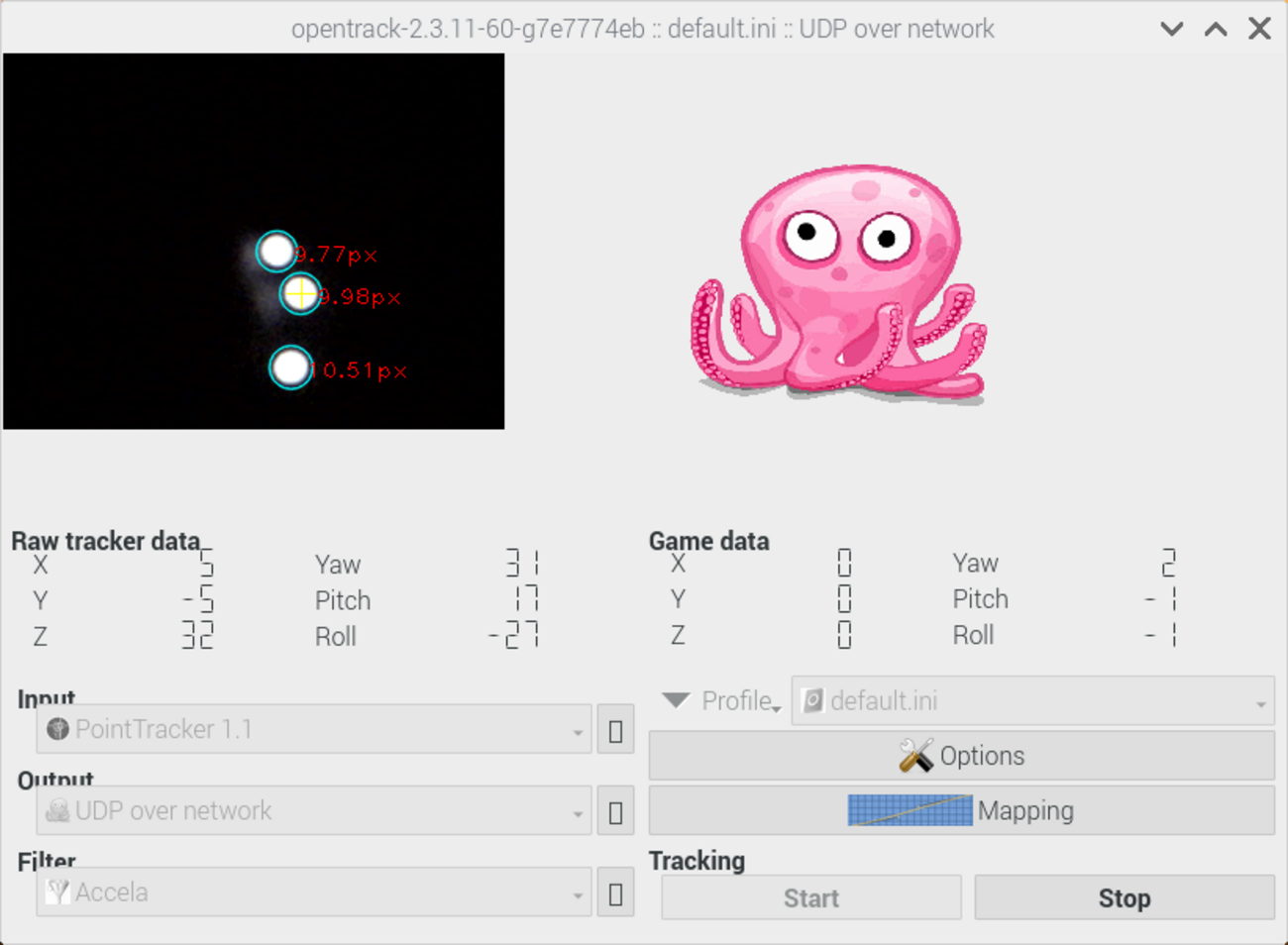Click the raw tracker Y value -5

(198, 599)
